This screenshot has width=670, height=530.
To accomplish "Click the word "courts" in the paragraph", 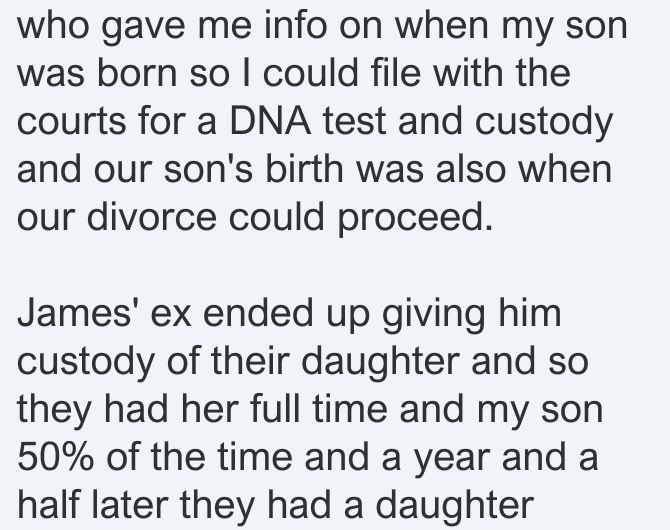I will click(x=71, y=121).
